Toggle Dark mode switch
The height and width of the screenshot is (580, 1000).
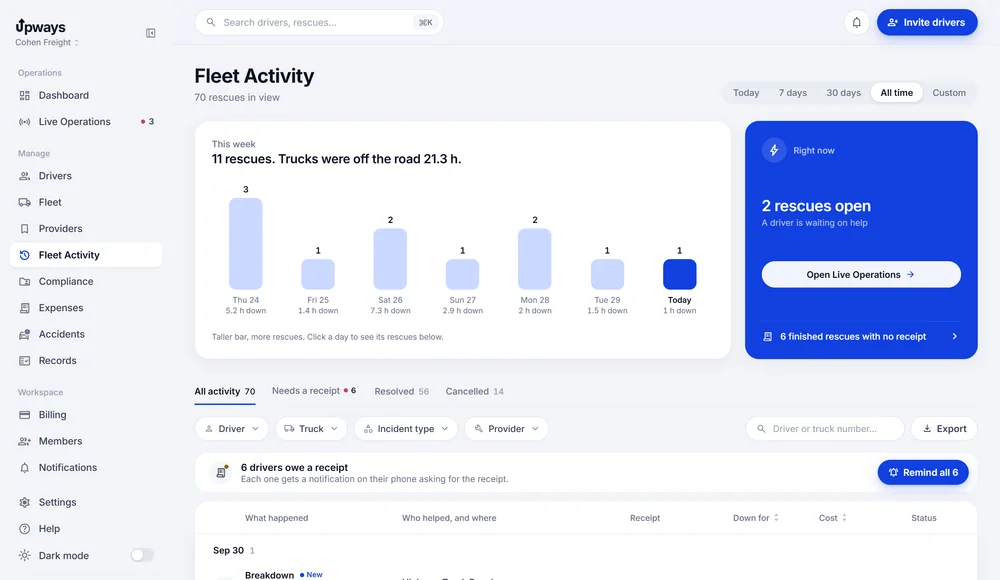coord(142,555)
